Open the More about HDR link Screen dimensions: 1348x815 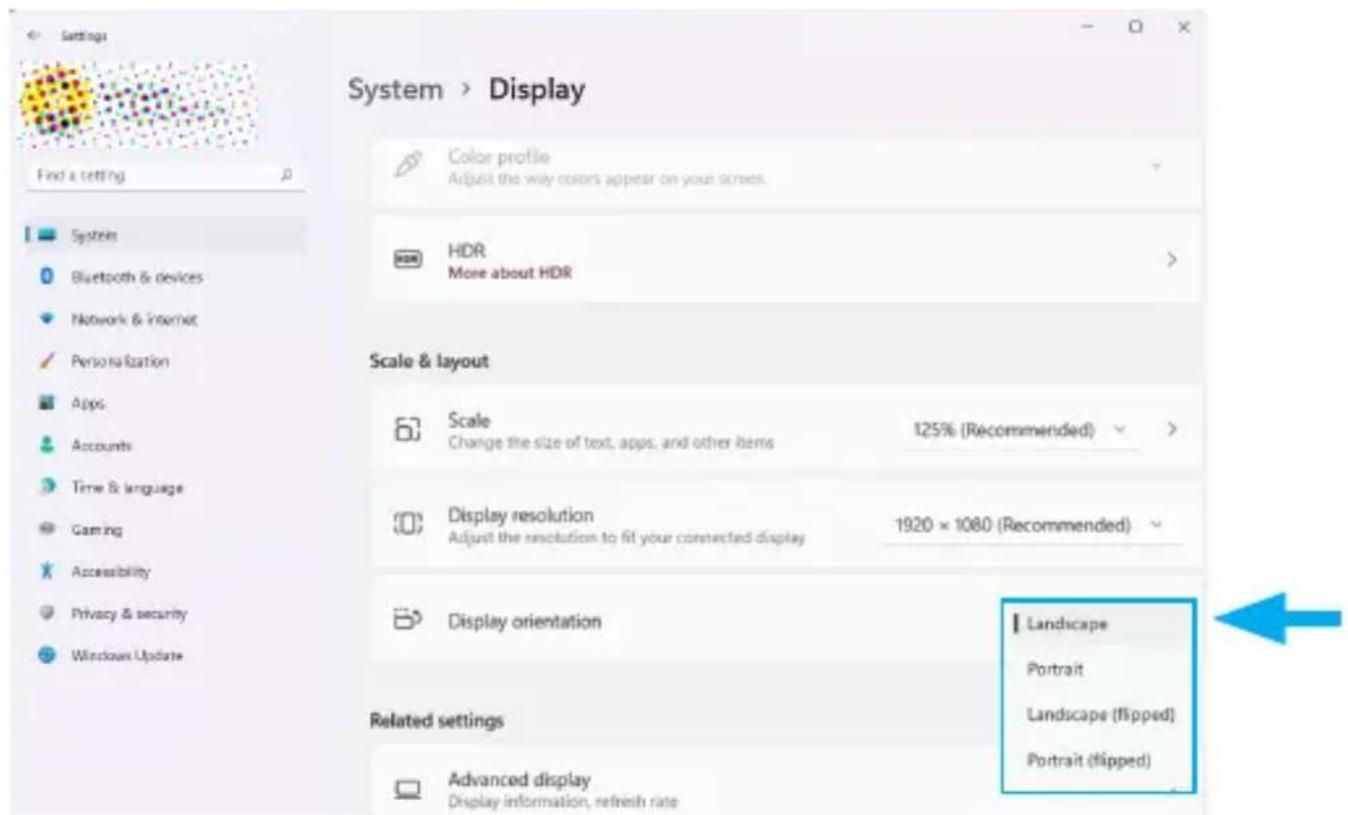click(510, 272)
